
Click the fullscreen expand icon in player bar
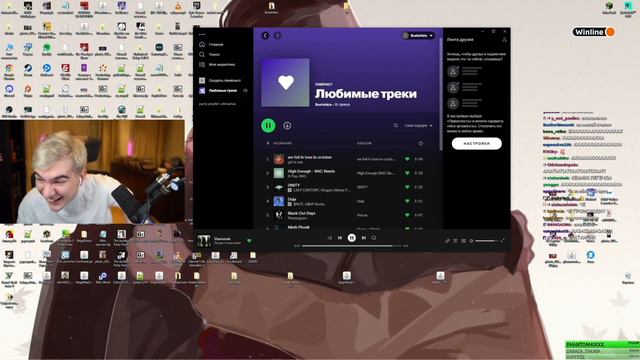click(x=502, y=241)
